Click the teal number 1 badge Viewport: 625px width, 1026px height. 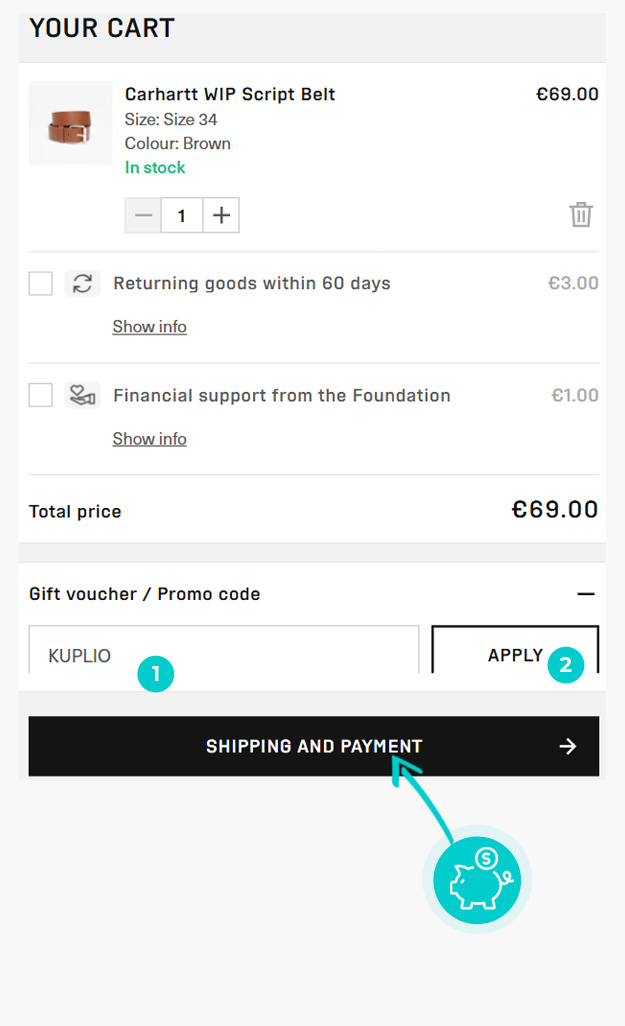tap(156, 674)
